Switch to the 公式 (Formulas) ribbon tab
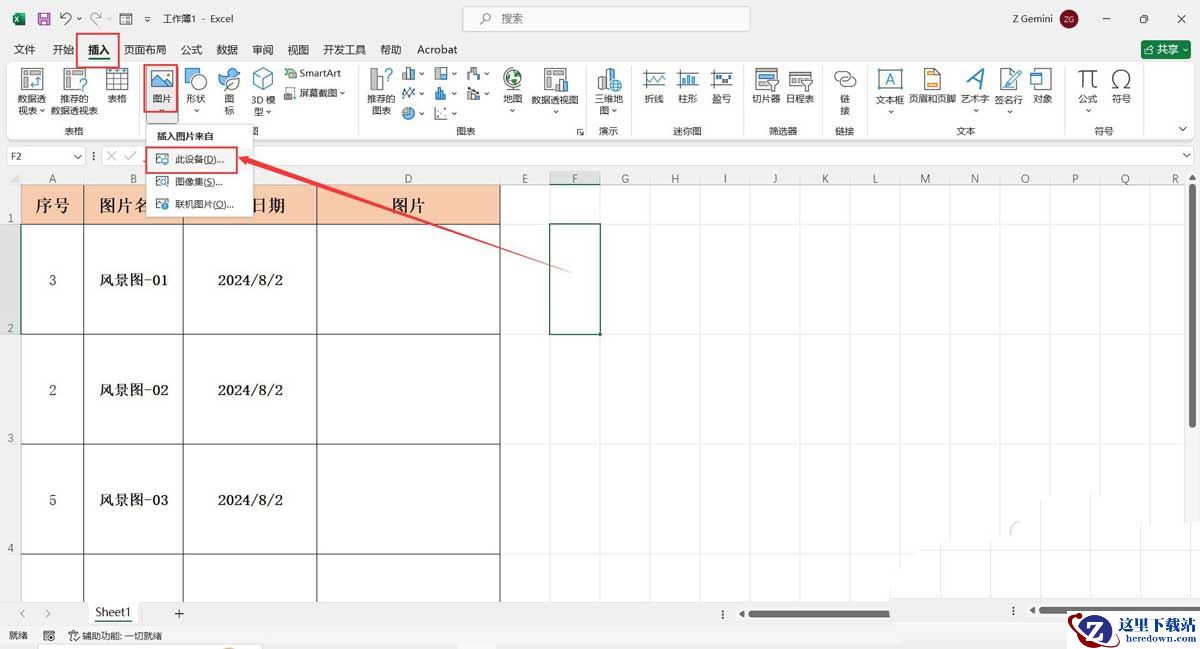The width and height of the screenshot is (1200, 649). tap(191, 49)
